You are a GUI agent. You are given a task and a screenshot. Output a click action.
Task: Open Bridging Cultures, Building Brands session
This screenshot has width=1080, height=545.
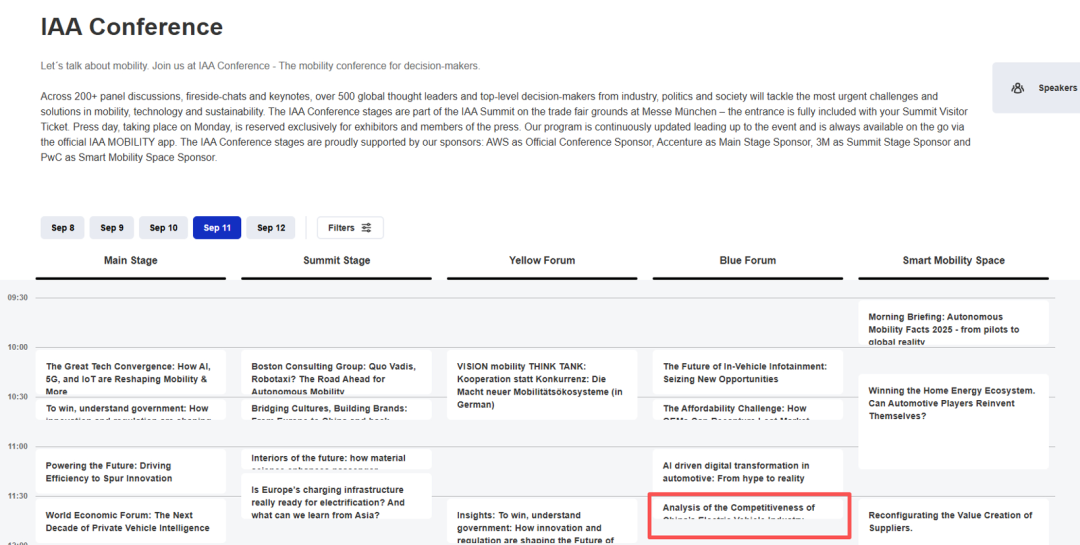coord(337,409)
